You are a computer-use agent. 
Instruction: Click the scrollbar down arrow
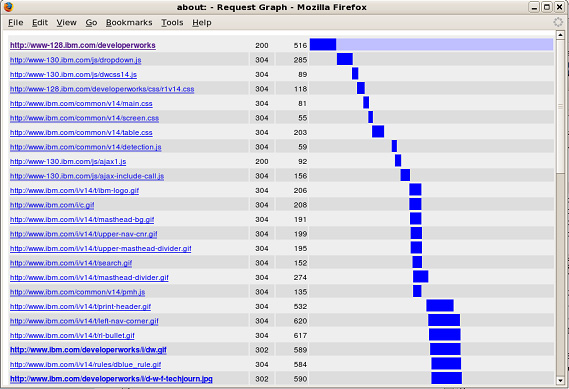[560, 381]
